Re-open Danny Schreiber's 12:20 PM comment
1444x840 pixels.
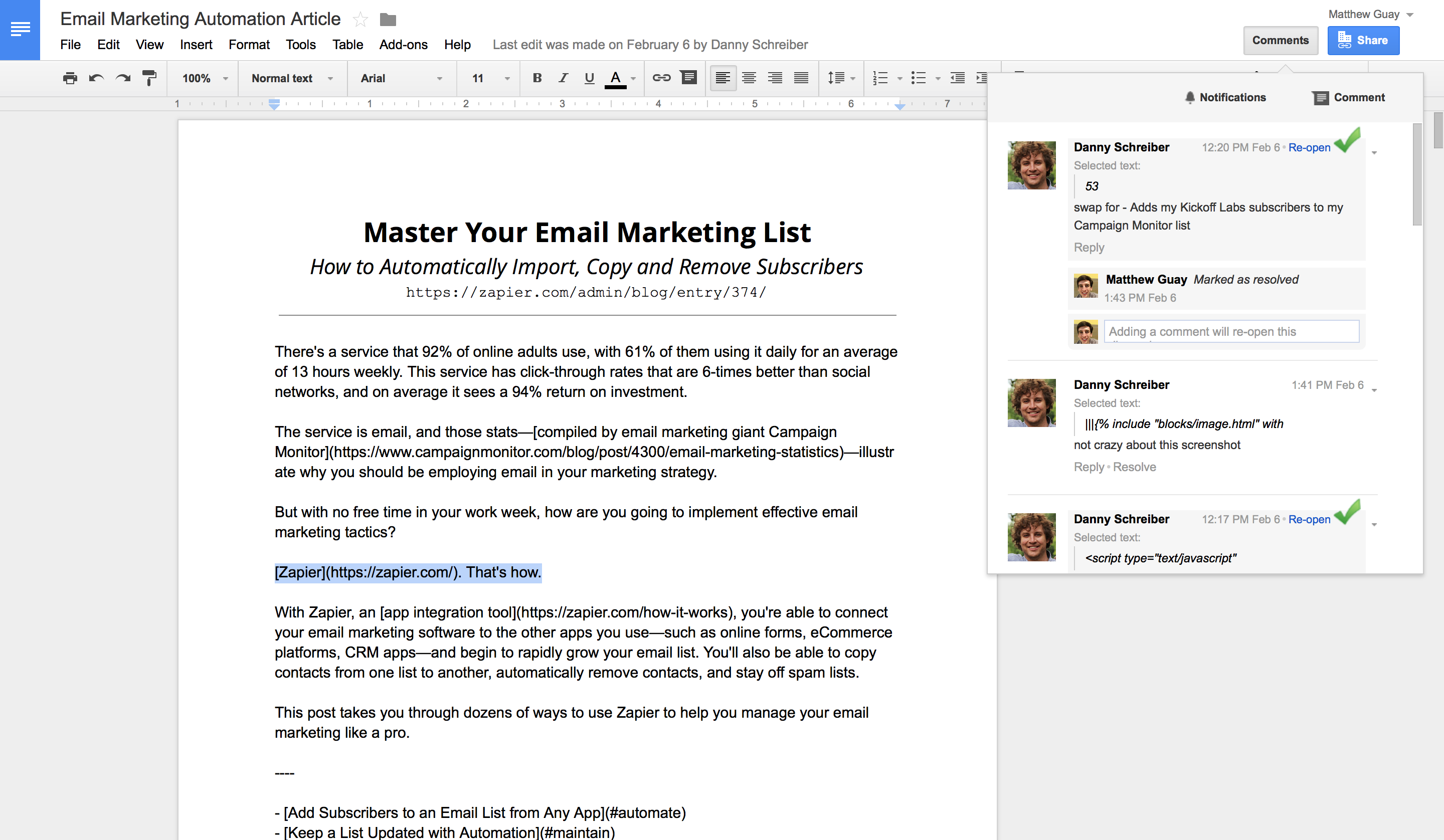1309,148
